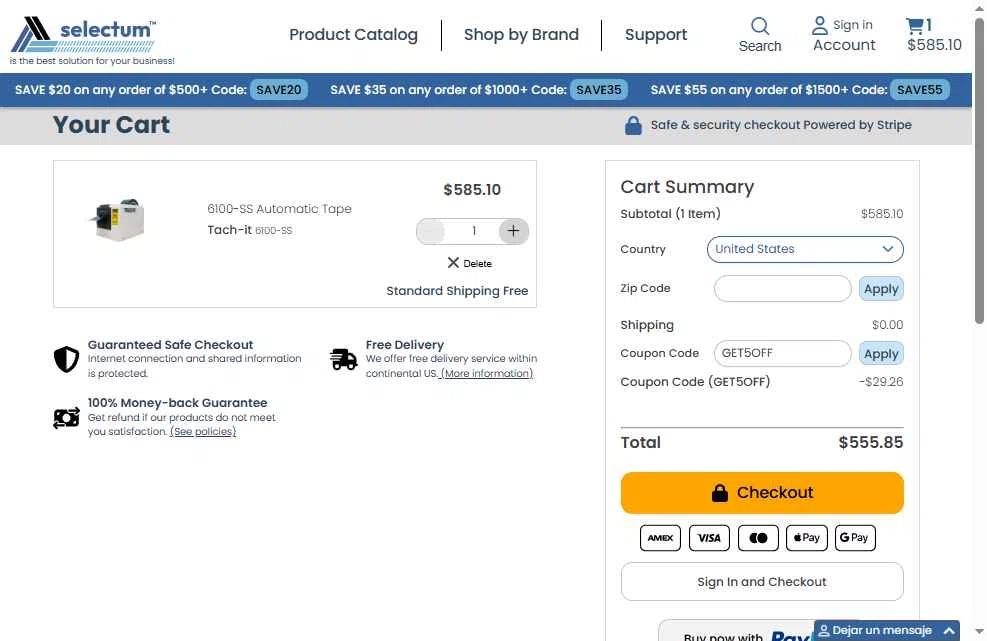987x641 pixels.
Task: Click the Google Pay icon
Action: [855, 538]
